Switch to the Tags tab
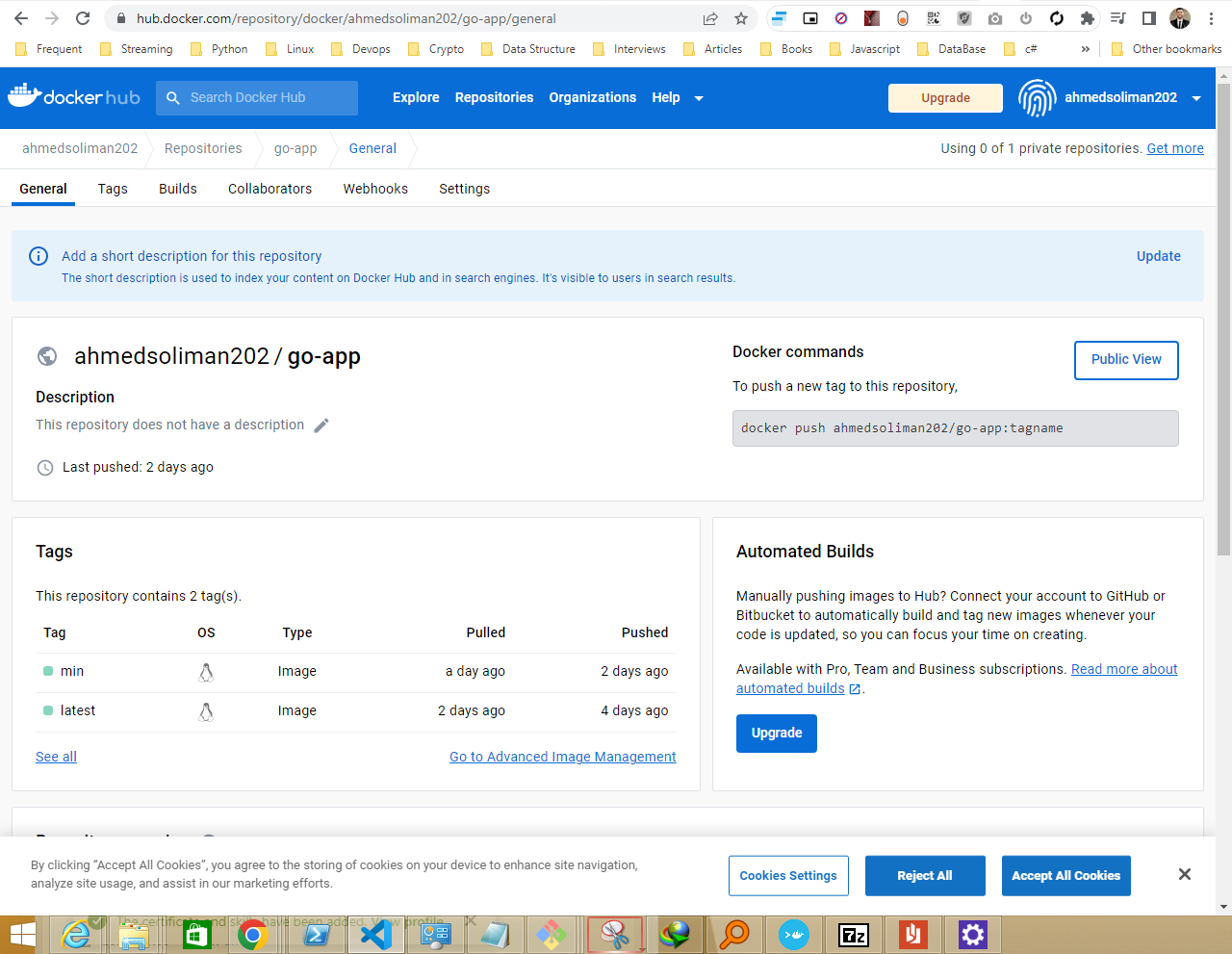The width and height of the screenshot is (1232, 954). tap(113, 189)
